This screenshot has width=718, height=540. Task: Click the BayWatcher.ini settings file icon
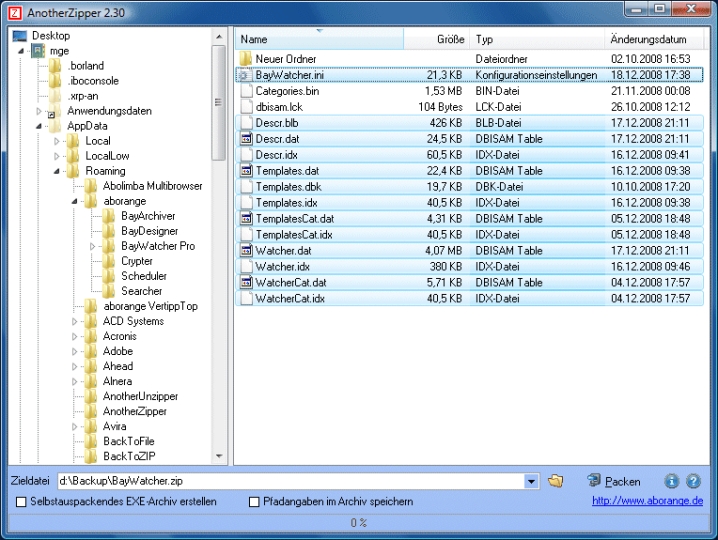tap(245, 75)
